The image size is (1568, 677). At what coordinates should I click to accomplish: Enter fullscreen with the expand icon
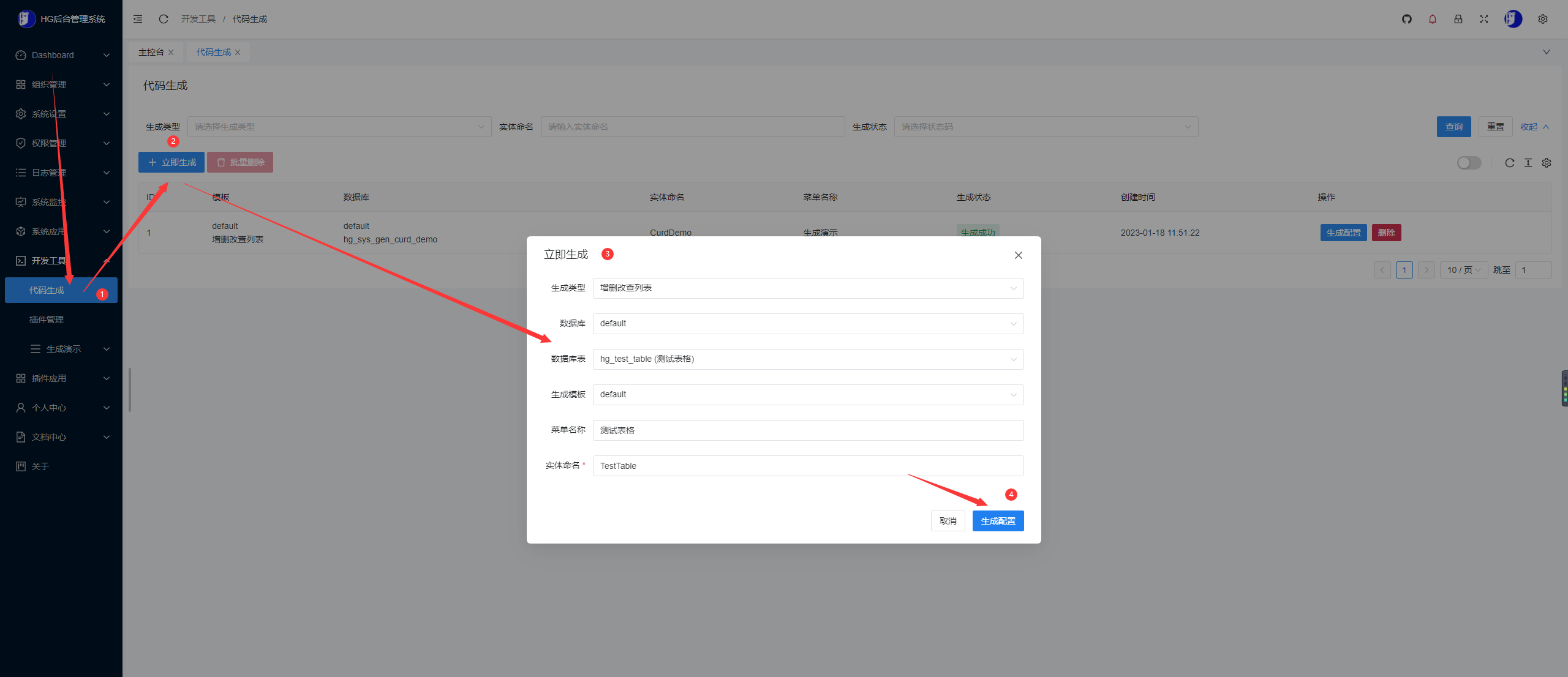(1484, 19)
